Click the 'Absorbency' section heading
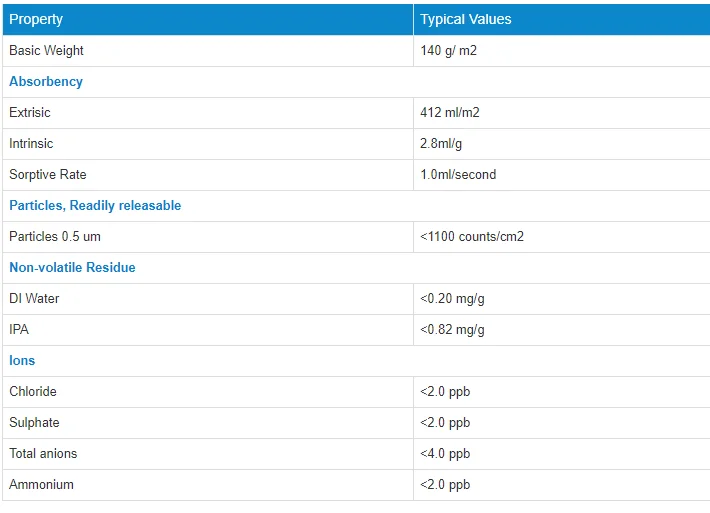Image resolution: width=710 pixels, height=513 pixels. pyautogui.click(x=46, y=82)
